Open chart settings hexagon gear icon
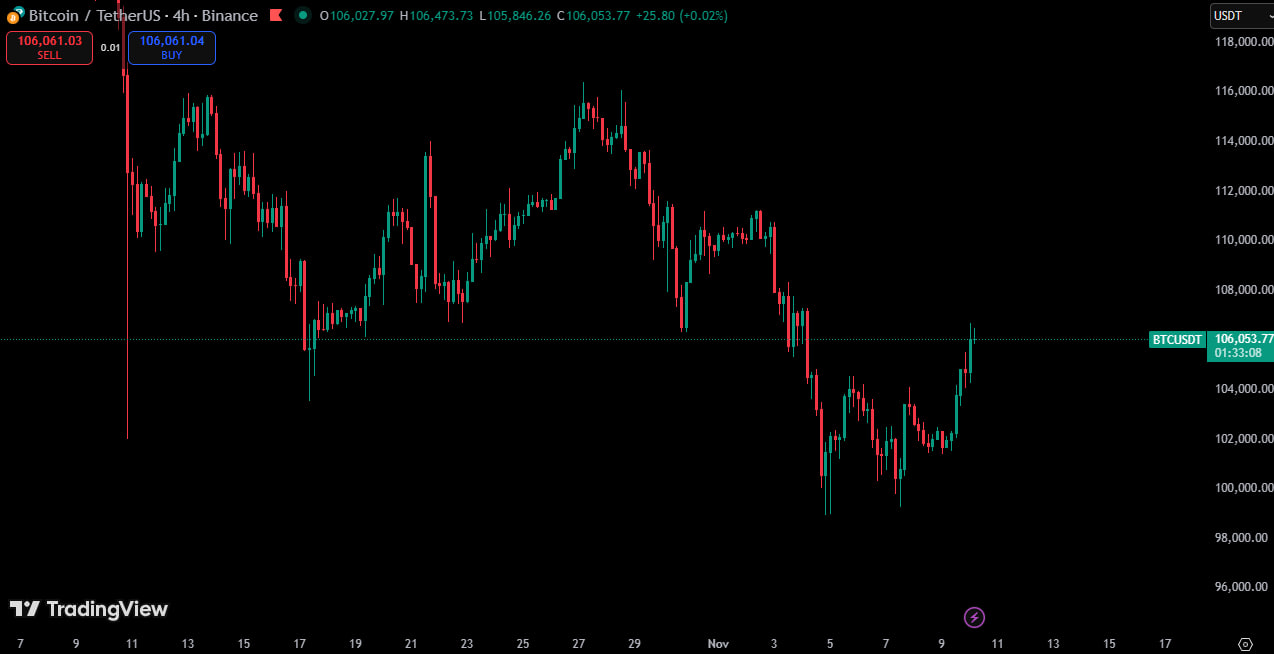Screen dimensions: 1274x654 point(1245,644)
